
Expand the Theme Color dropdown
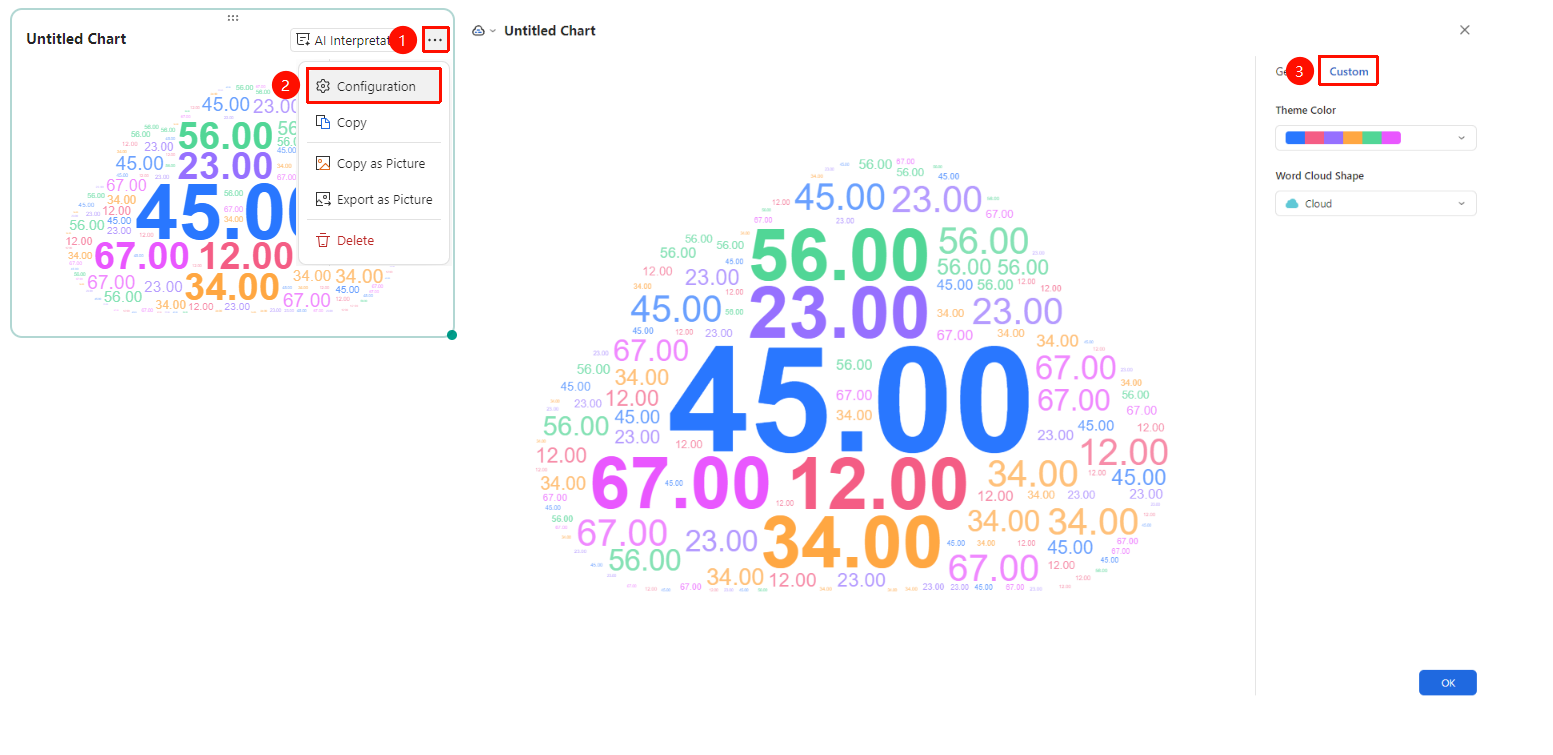[x=1375, y=138]
